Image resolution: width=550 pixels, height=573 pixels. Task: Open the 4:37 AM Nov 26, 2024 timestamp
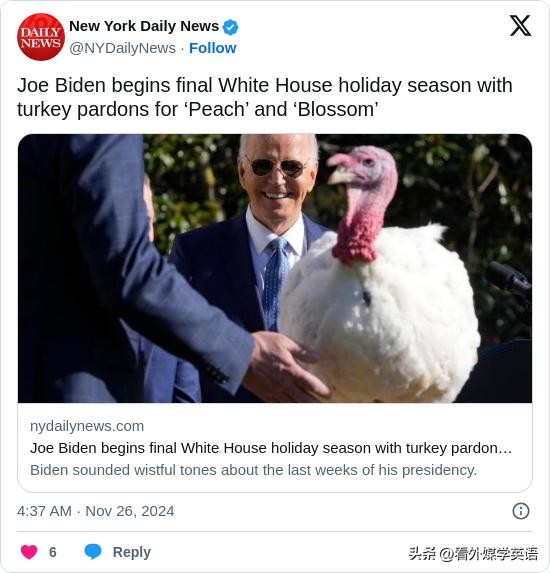(95, 511)
